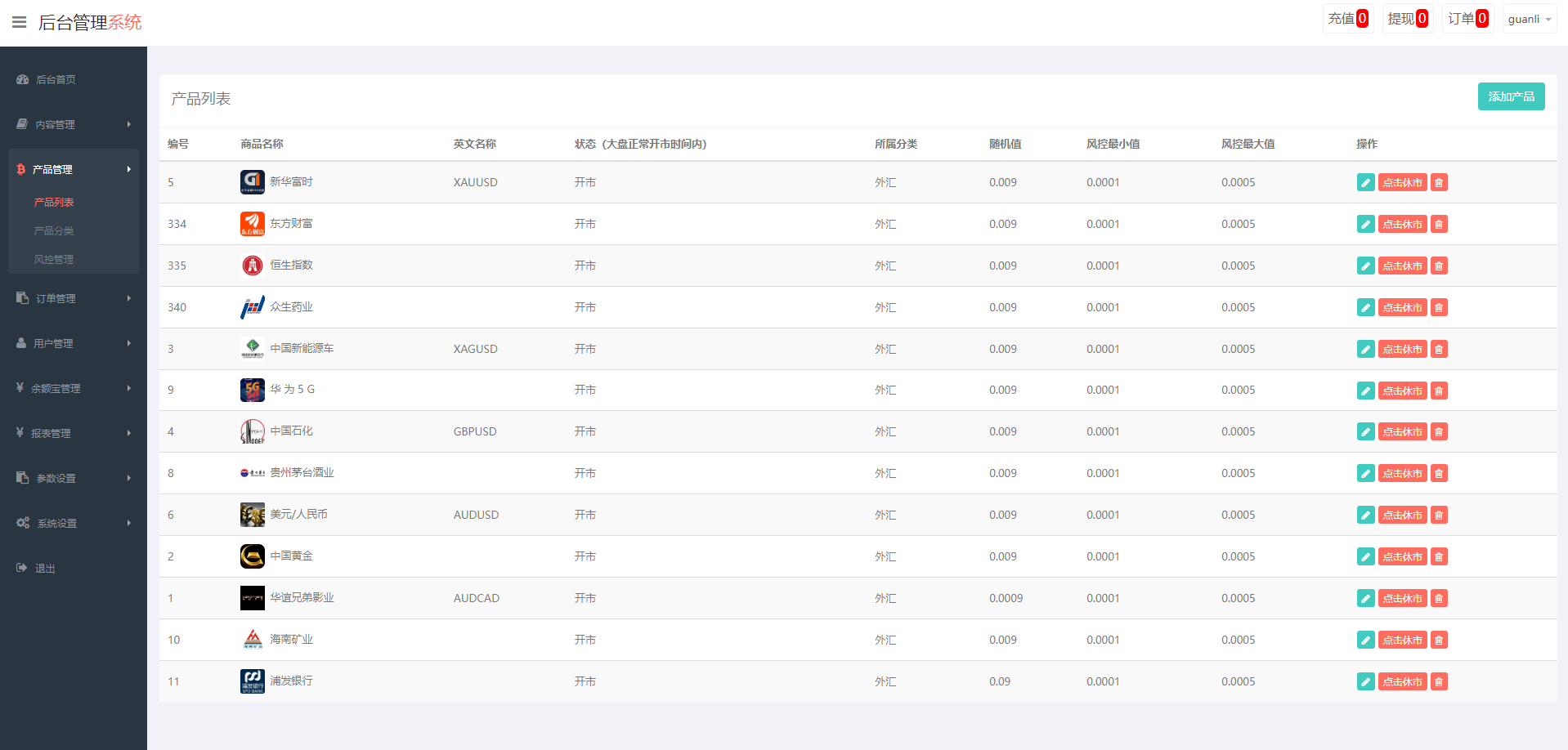Viewport: 1568px width, 750px height.
Task: Toggle 华为5G market status via 点击休市
Action: (x=1402, y=391)
